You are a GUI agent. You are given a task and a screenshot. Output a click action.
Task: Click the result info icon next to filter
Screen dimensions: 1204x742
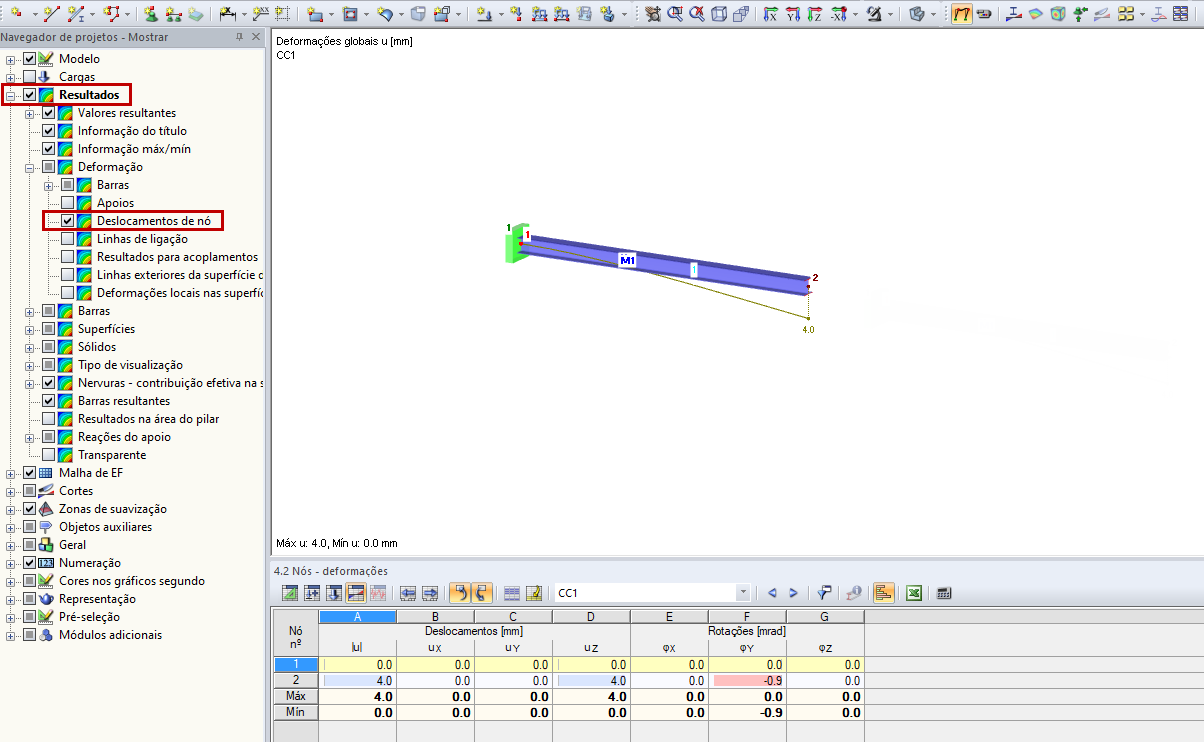(x=855, y=592)
